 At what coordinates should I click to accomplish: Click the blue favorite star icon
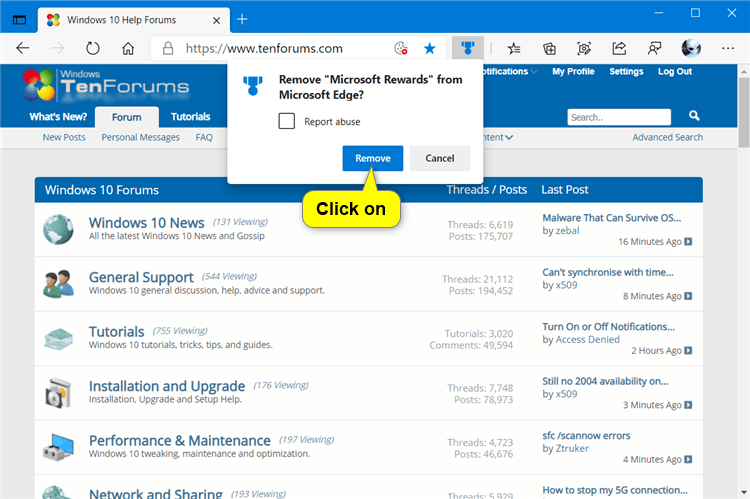pos(430,48)
